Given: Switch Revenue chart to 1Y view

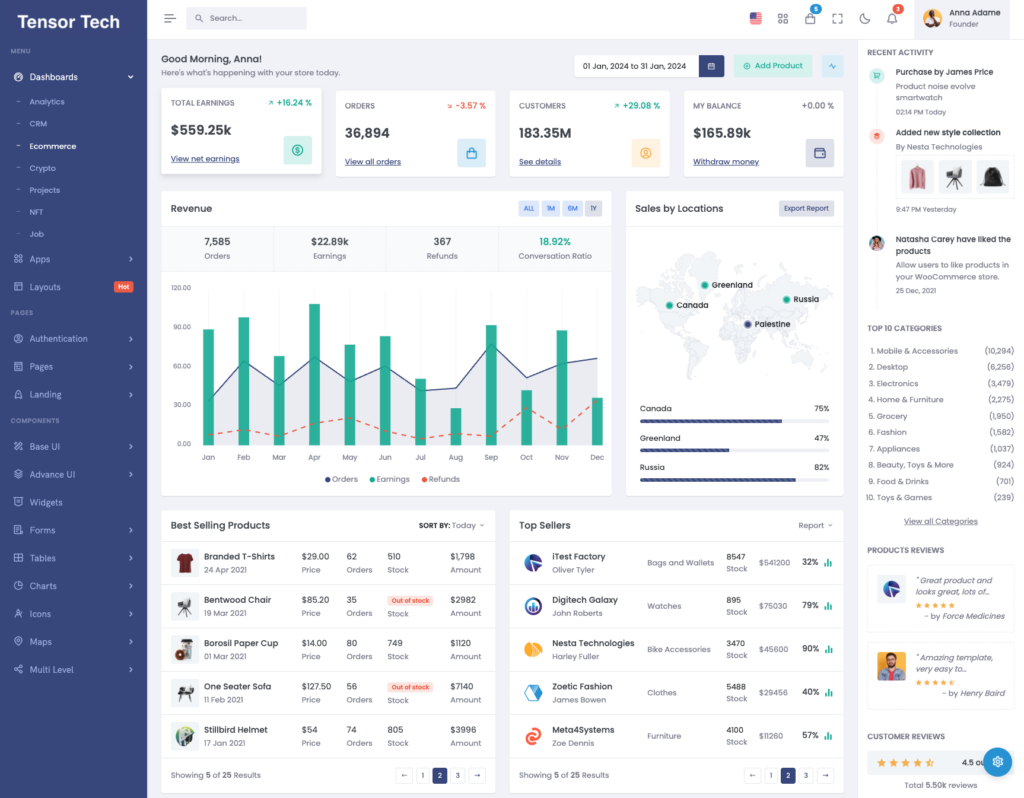Looking at the screenshot, I should [592, 208].
